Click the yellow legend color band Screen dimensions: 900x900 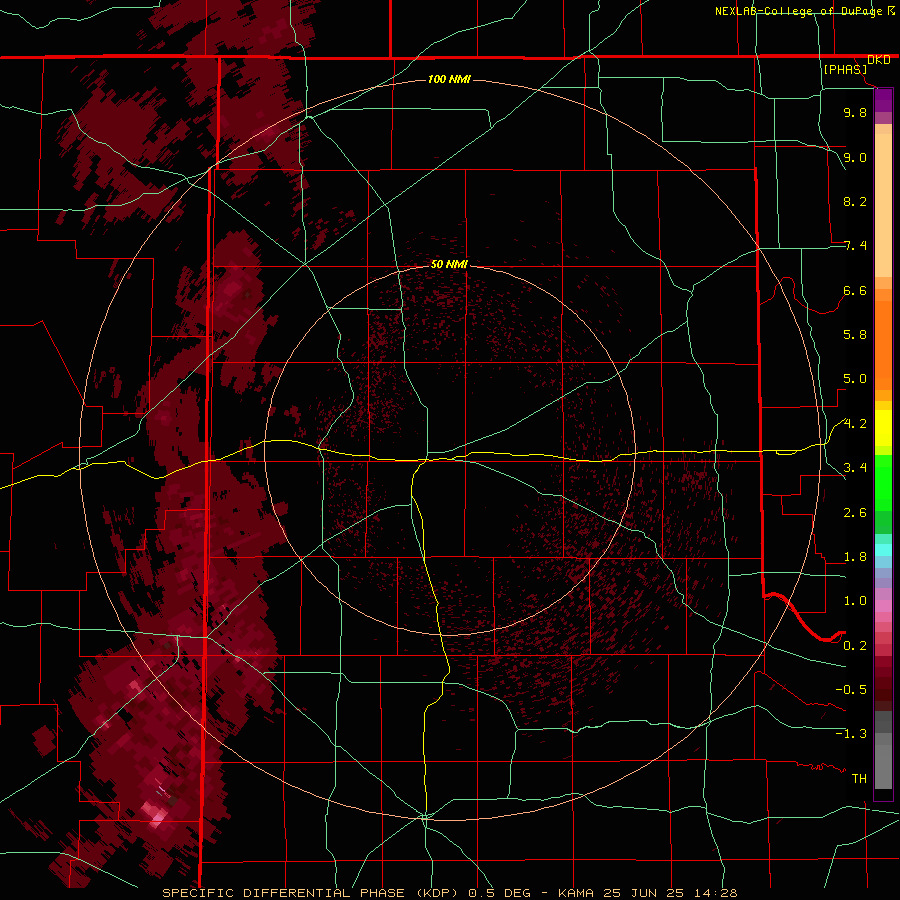click(883, 428)
